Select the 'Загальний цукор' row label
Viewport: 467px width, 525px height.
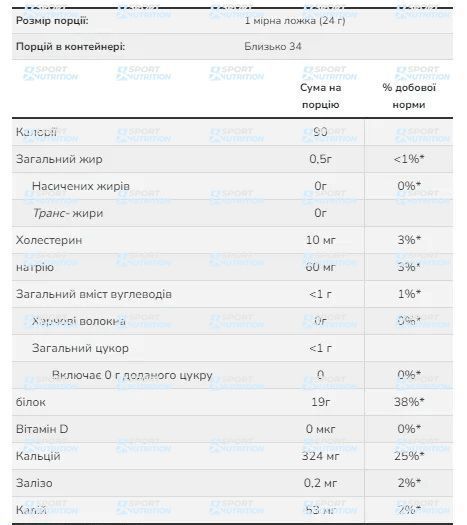coord(80,348)
